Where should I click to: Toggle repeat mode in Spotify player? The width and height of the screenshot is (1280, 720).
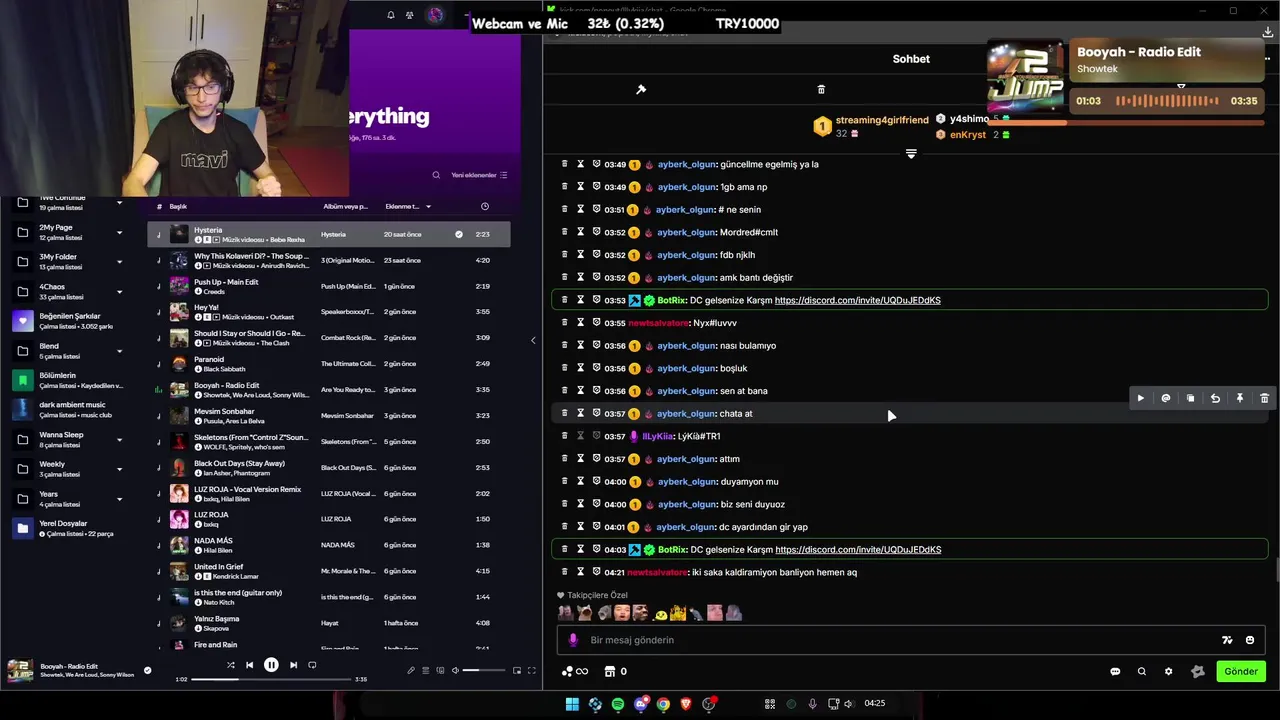312,665
